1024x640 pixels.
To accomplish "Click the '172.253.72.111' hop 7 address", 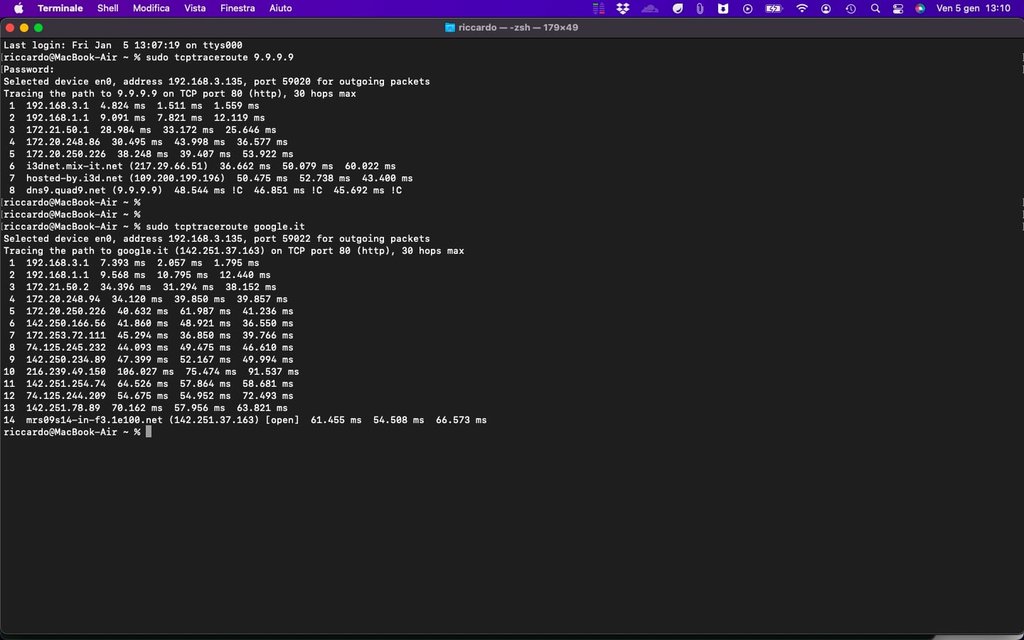I will (x=66, y=335).
